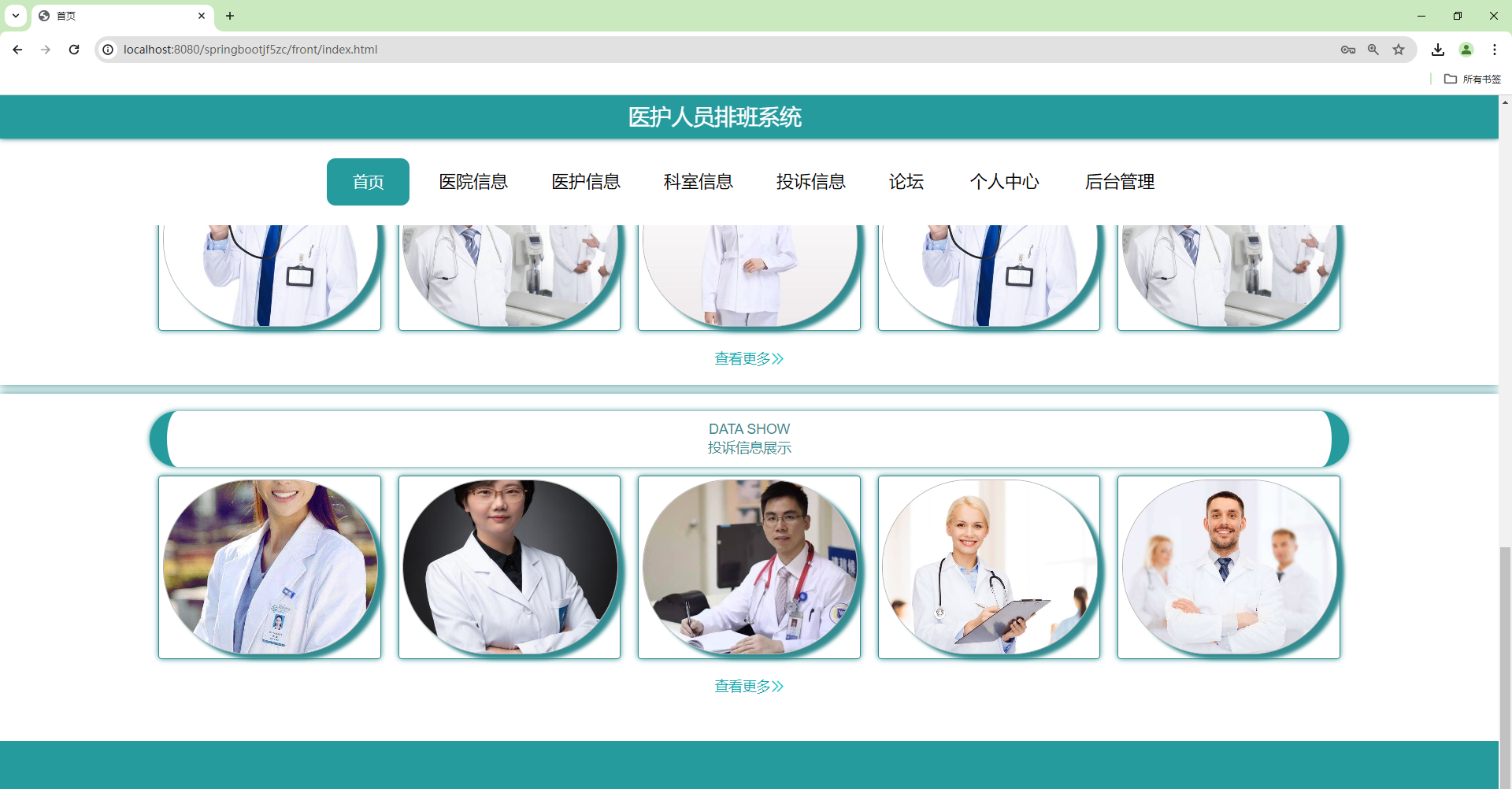Click 查看更多 below the 投诉信息展示 row

coord(749,687)
